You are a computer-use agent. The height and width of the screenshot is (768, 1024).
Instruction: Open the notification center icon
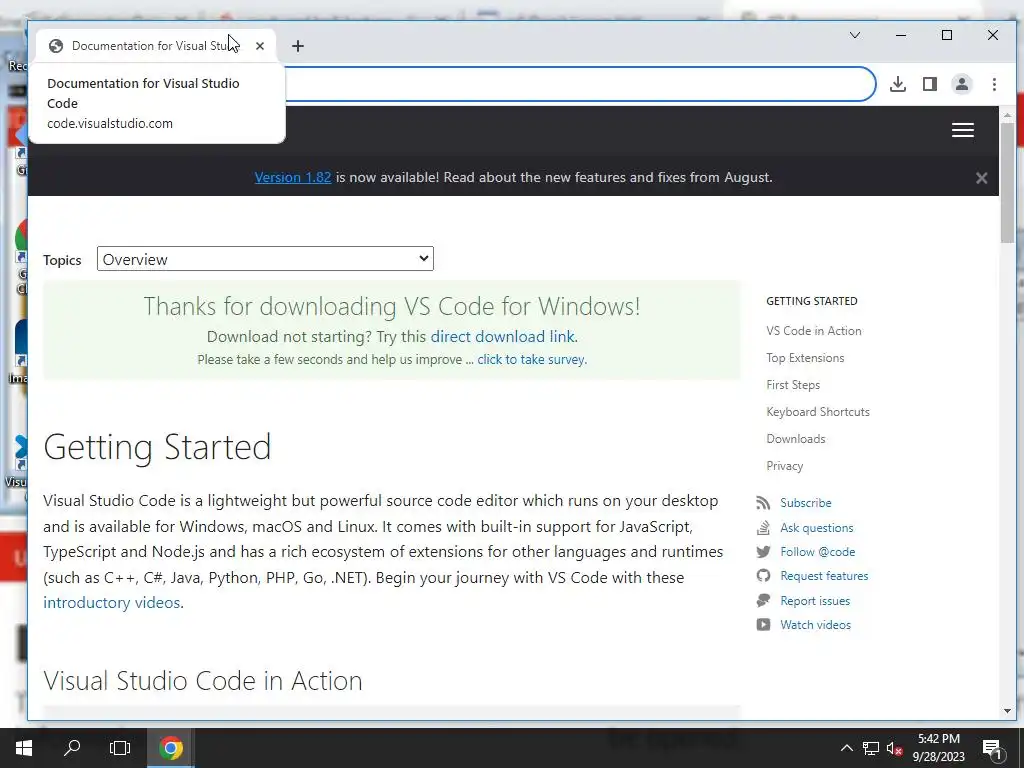(x=992, y=748)
